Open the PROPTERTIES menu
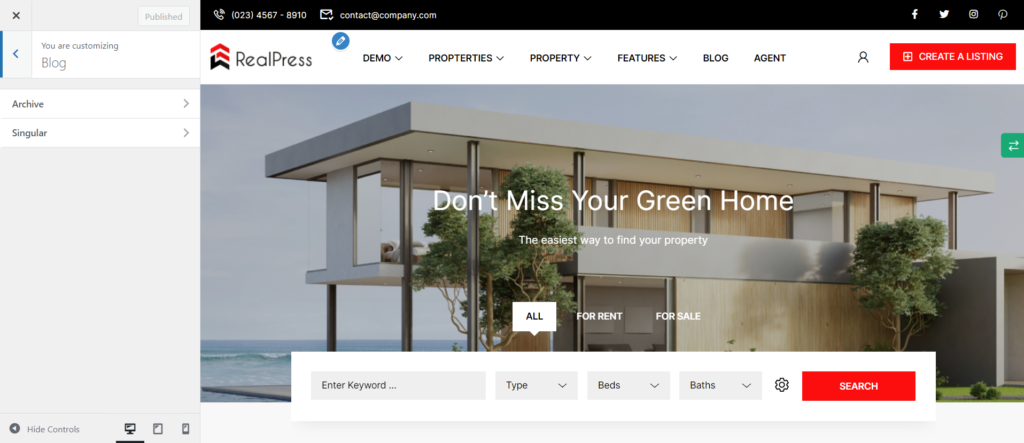 pyautogui.click(x=466, y=58)
